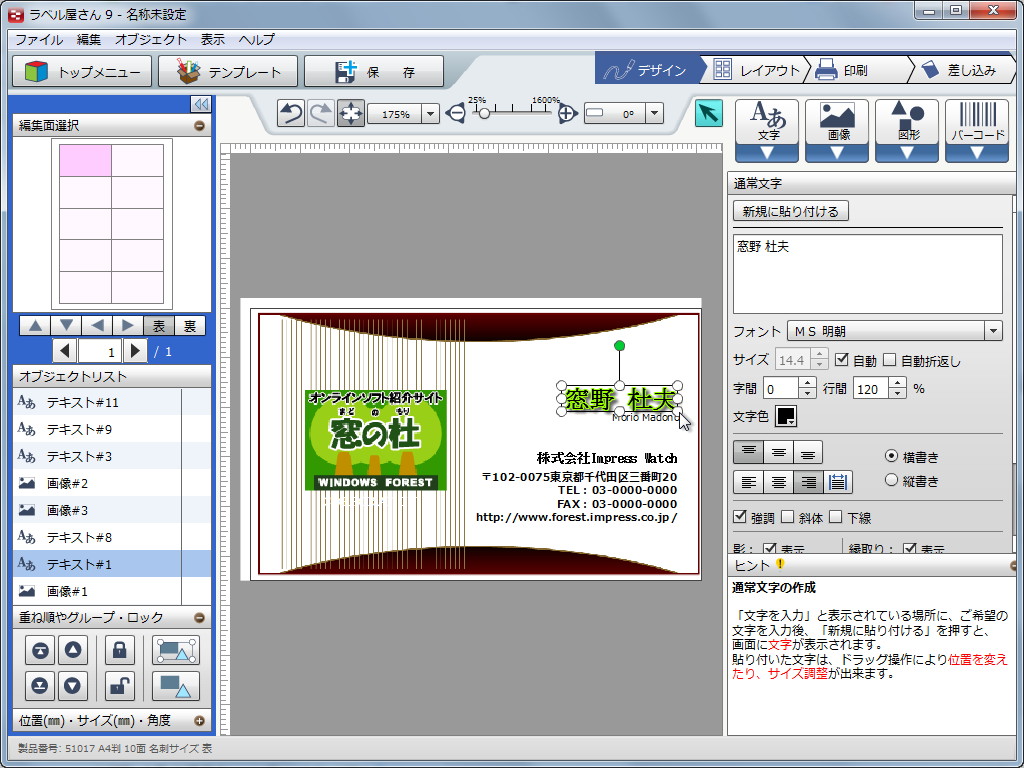Screen dimensions: 1024x768
Task: Click 新規に貼り付ける button
Action: pos(791,211)
